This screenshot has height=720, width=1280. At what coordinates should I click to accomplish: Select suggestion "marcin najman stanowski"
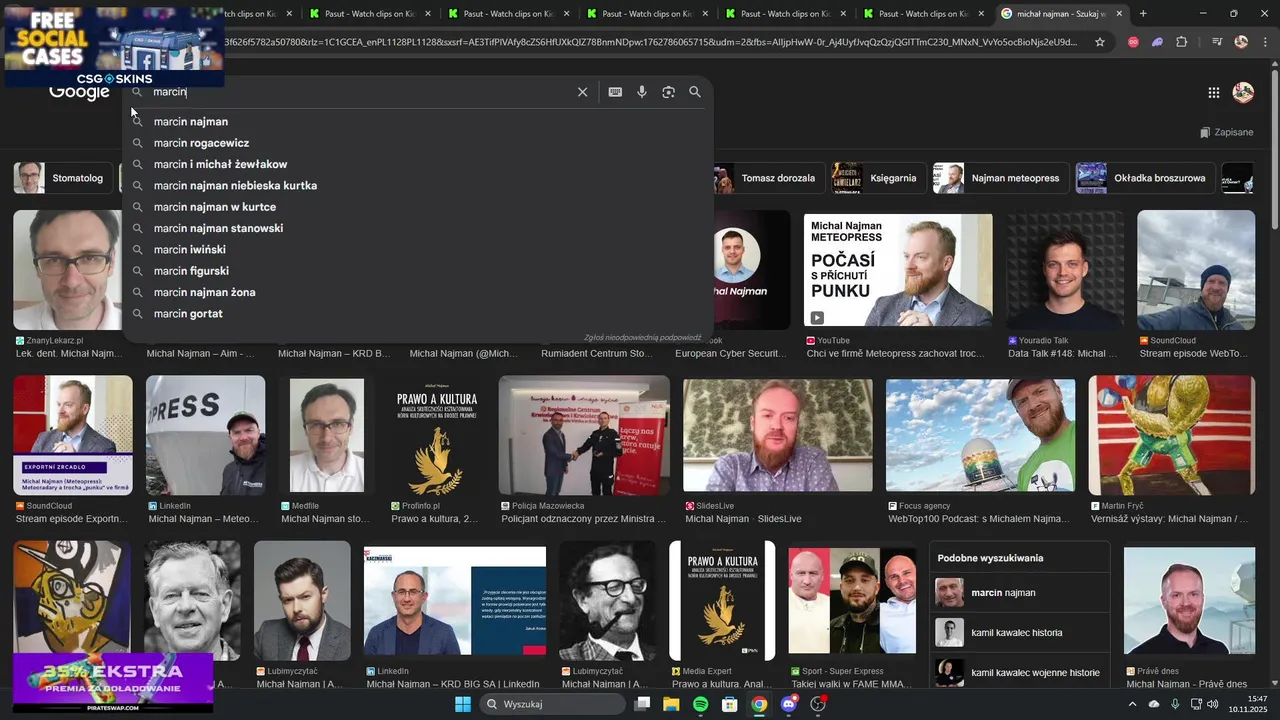(x=419, y=228)
